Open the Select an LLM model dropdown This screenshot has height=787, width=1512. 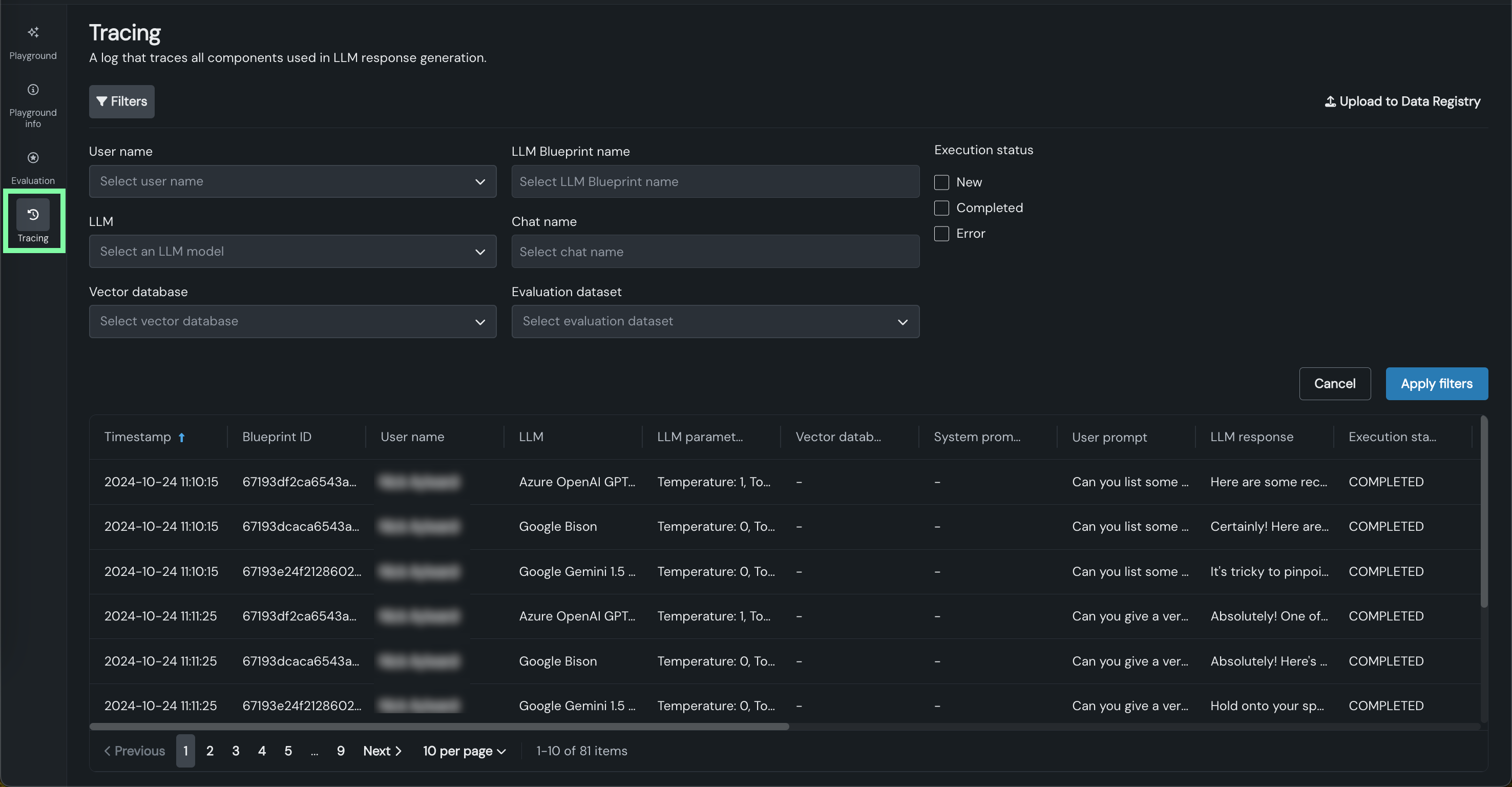[x=292, y=252]
